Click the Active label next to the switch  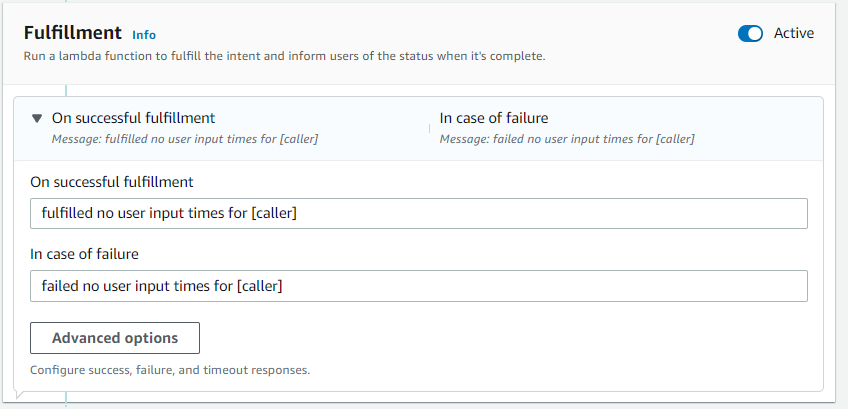(x=793, y=34)
